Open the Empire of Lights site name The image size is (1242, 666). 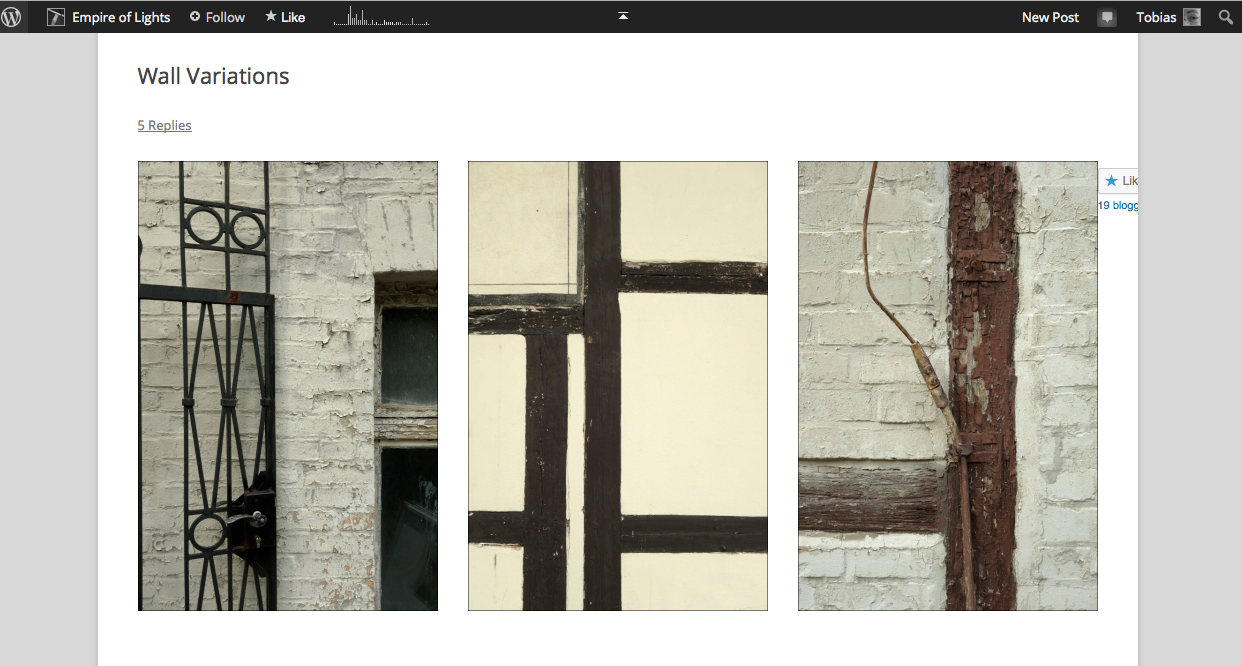(x=121, y=17)
